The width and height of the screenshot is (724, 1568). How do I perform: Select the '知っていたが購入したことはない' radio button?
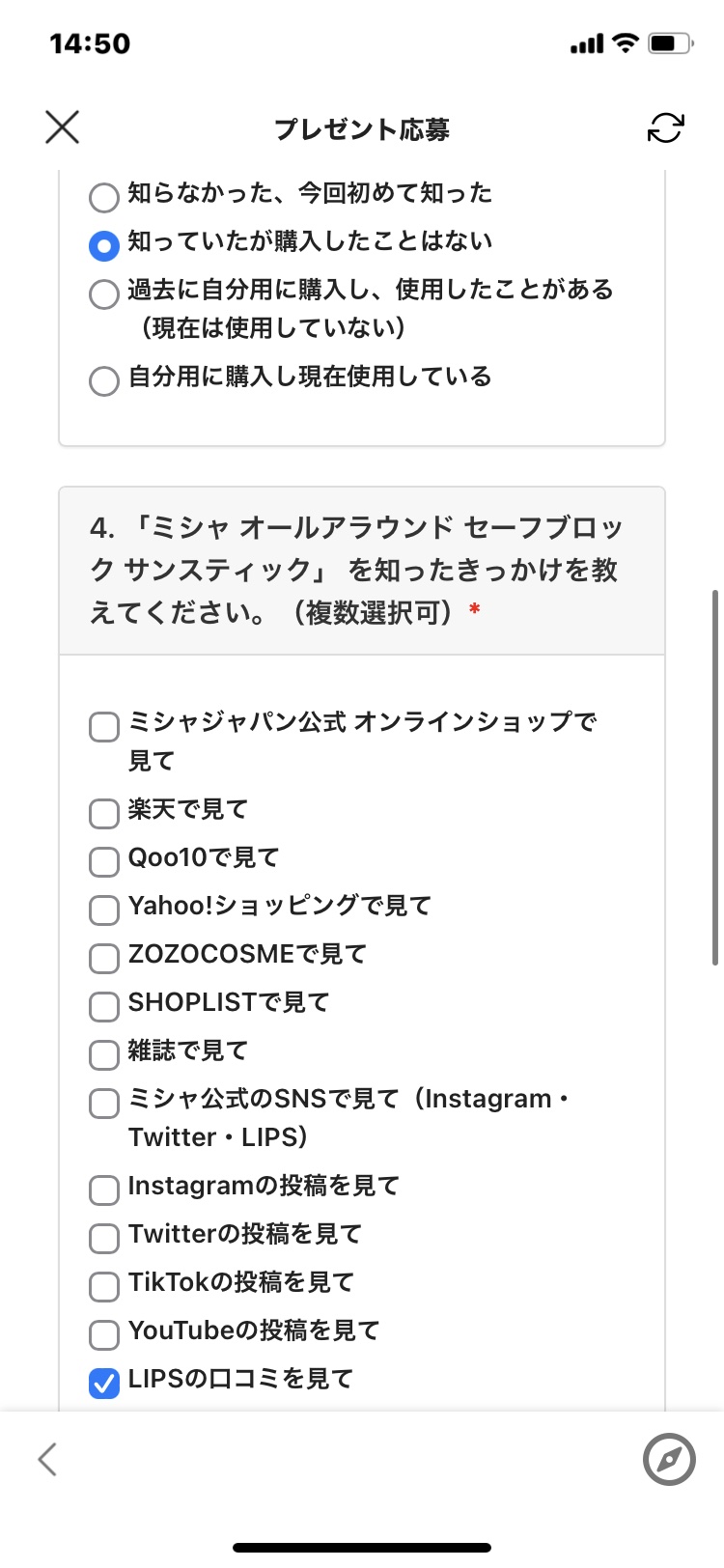coord(104,245)
